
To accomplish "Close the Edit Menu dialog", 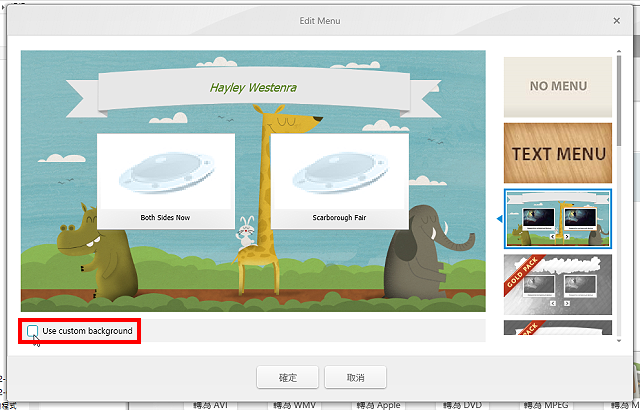I will 616,21.
